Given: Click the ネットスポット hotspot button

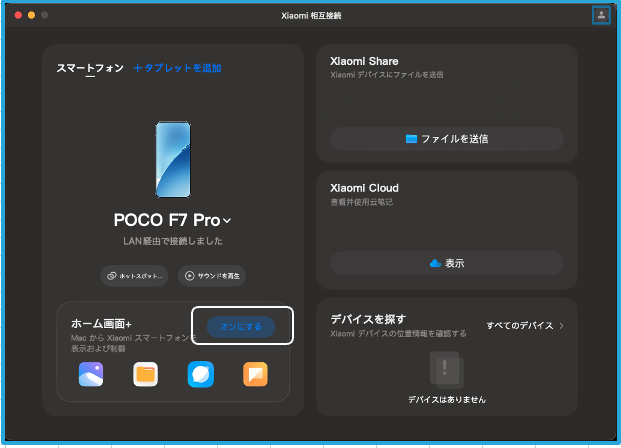Looking at the screenshot, I should 134,275.
